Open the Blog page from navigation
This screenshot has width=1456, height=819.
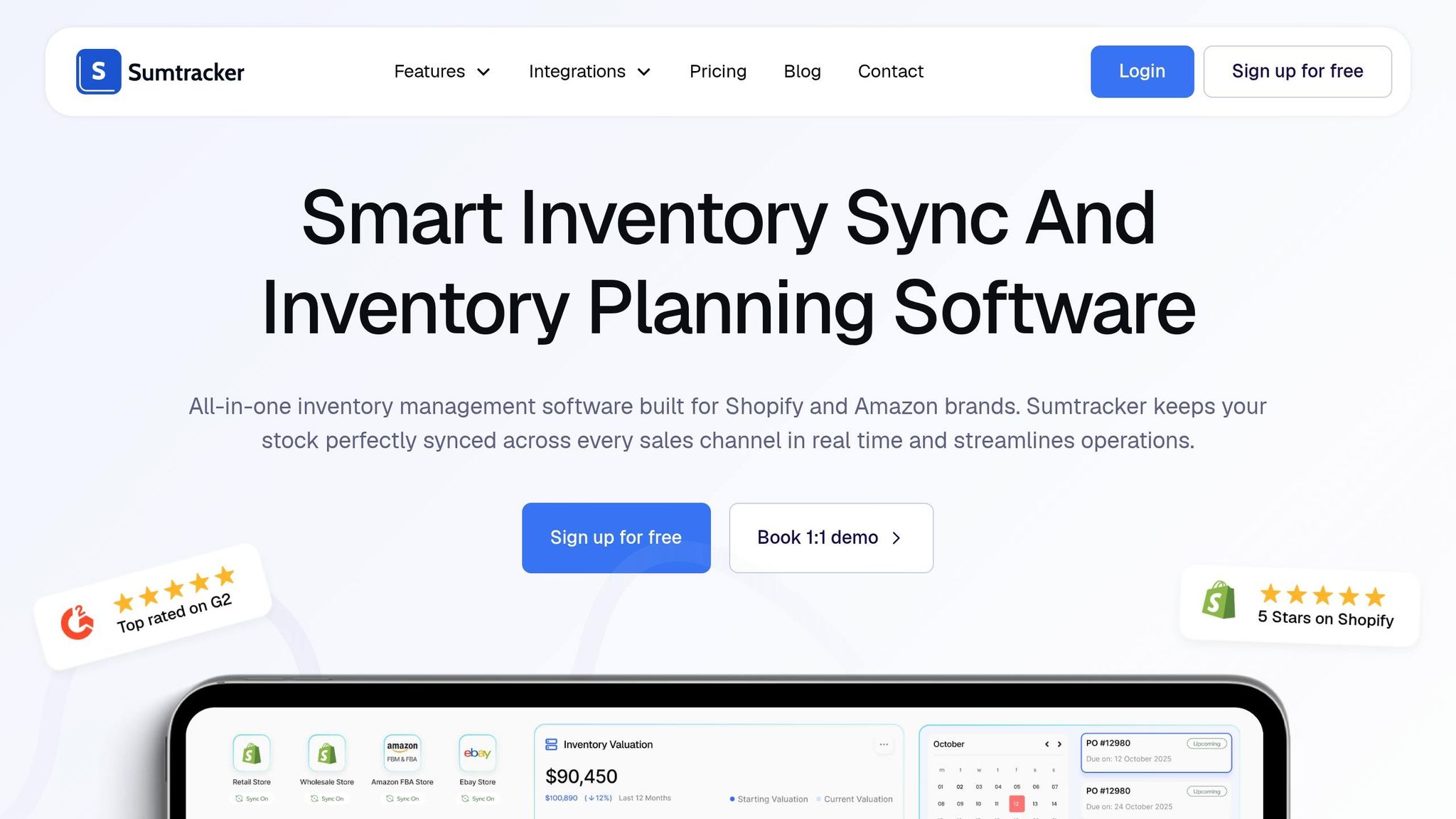(x=802, y=71)
